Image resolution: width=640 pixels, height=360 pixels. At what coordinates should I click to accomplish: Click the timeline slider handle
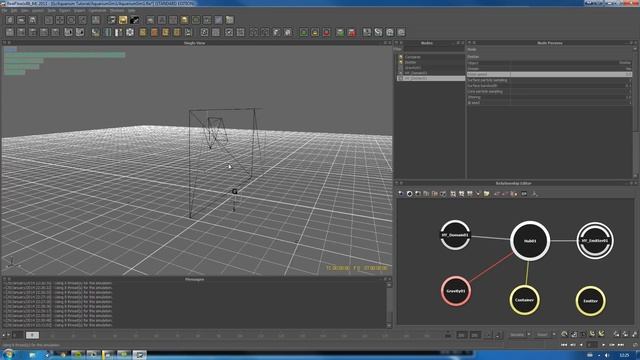(x=32, y=335)
